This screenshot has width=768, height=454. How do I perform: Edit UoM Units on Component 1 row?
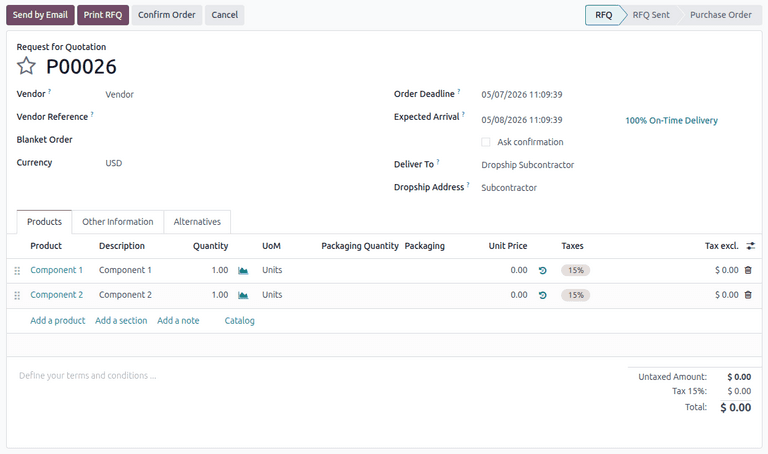(272, 270)
